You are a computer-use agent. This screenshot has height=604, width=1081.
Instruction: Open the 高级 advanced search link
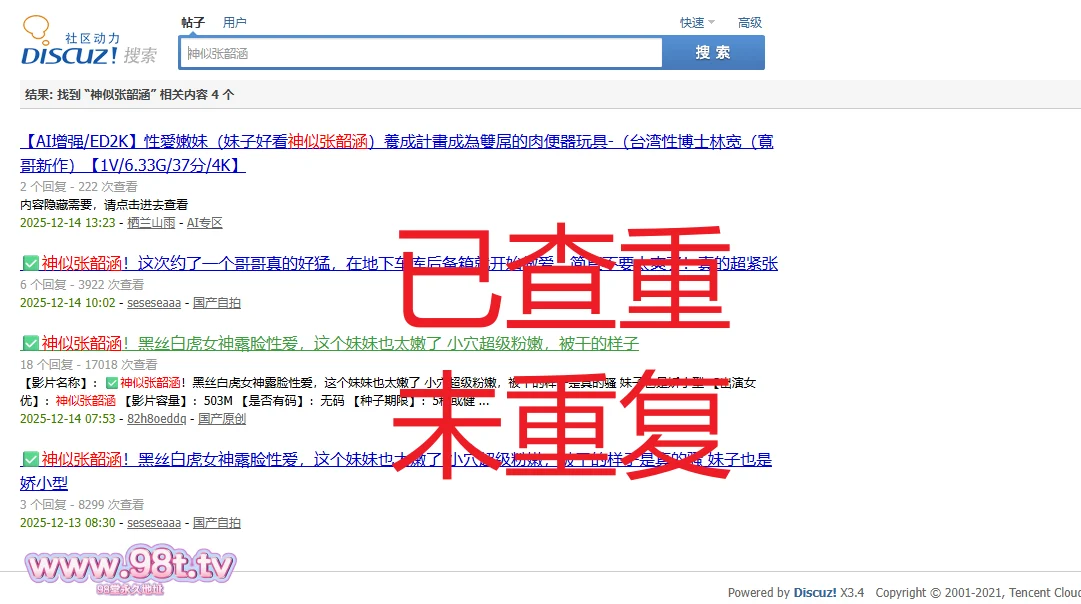tap(750, 22)
